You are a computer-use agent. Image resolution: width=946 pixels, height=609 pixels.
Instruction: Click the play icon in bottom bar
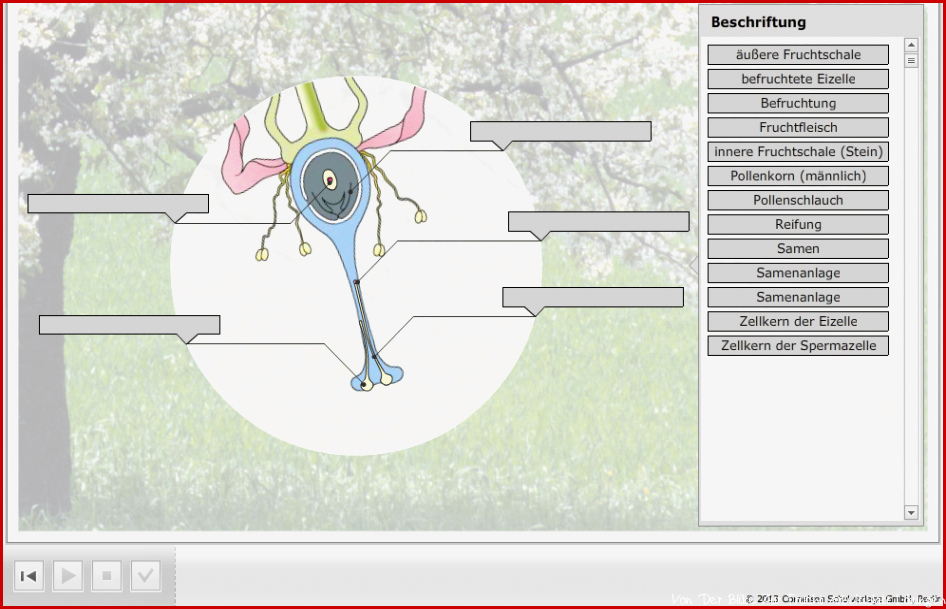pos(68,576)
